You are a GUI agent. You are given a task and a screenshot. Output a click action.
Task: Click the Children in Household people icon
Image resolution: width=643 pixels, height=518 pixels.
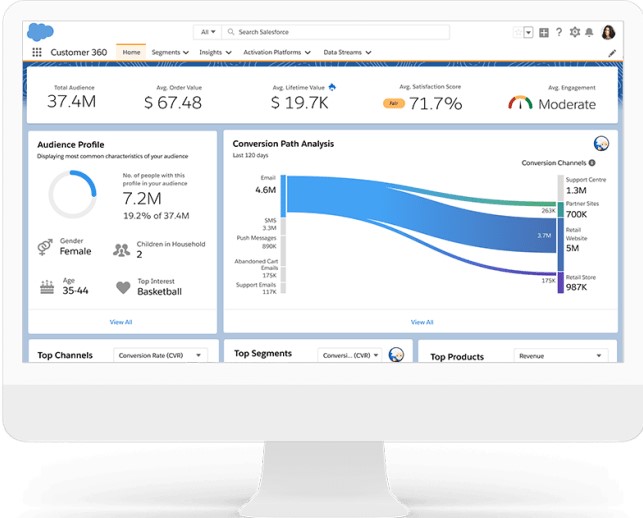[121, 250]
